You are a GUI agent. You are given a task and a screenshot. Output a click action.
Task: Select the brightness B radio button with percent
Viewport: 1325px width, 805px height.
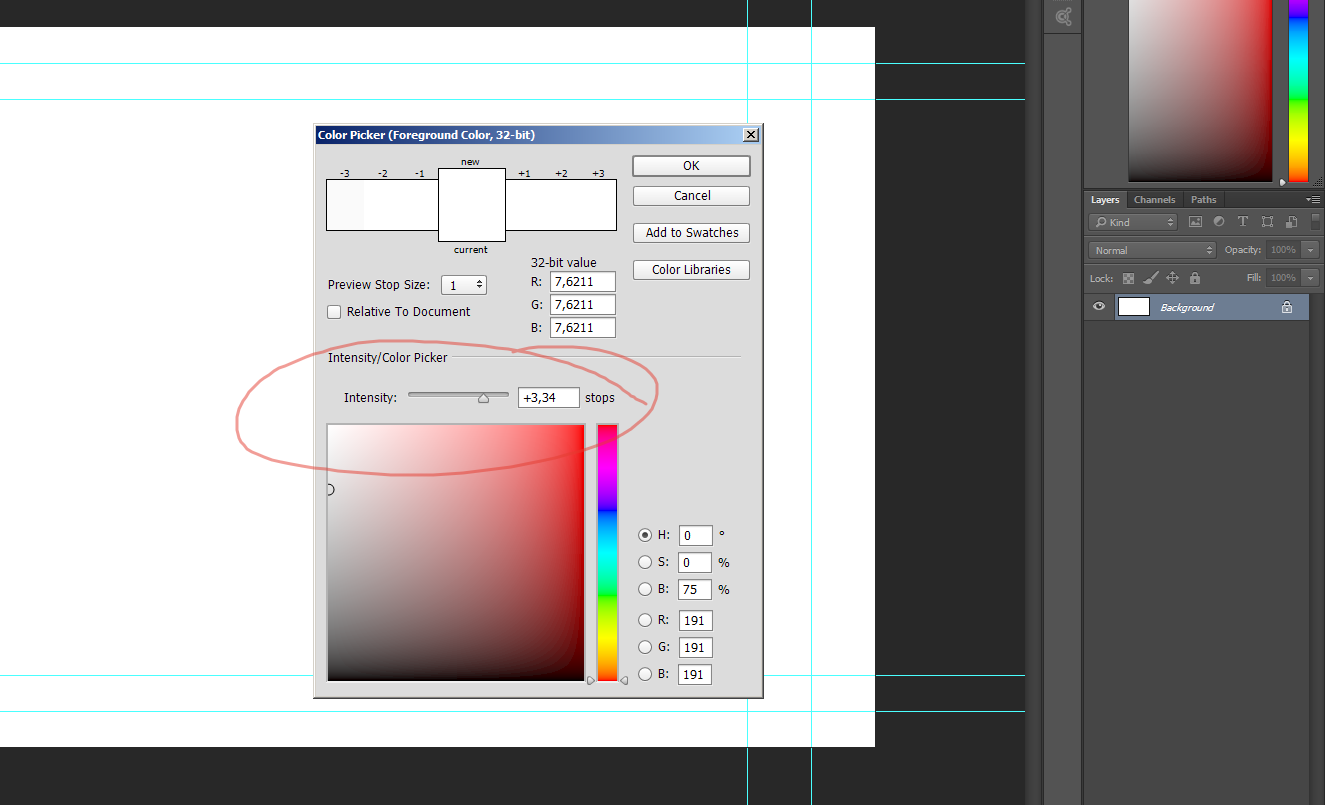coord(645,589)
